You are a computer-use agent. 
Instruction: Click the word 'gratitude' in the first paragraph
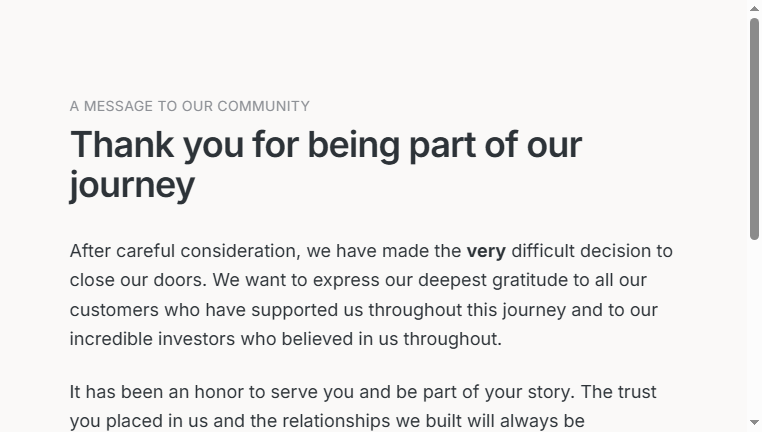531,280
